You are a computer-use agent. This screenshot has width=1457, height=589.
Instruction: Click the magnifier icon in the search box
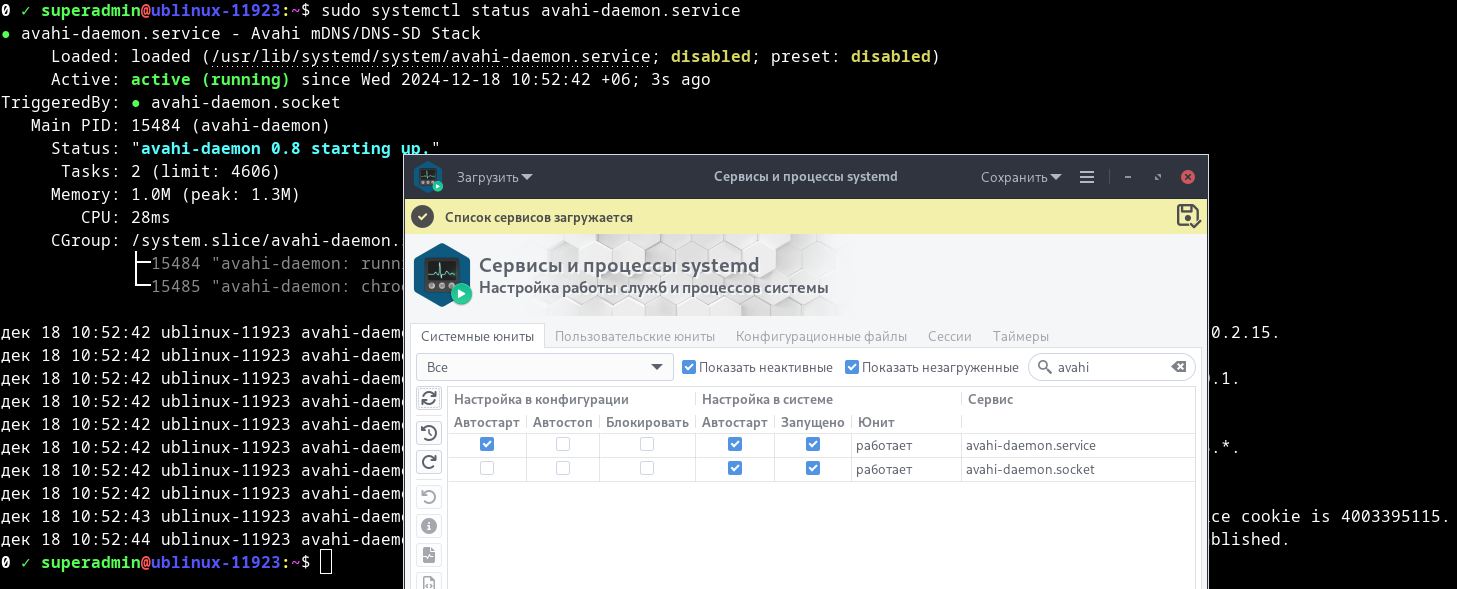(x=1045, y=367)
